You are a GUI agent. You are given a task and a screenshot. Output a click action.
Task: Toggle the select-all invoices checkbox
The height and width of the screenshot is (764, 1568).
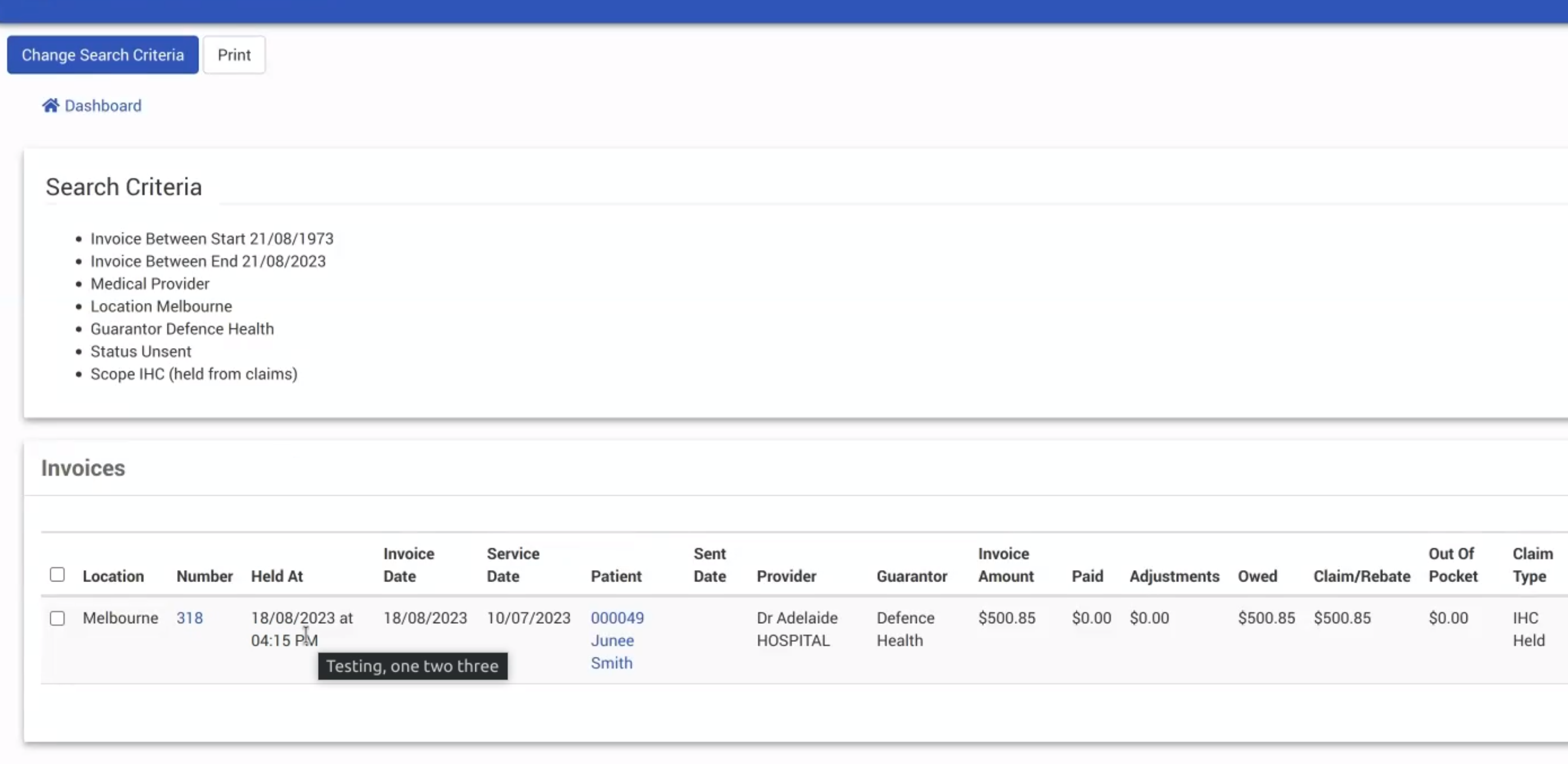click(x=57, y=574)
